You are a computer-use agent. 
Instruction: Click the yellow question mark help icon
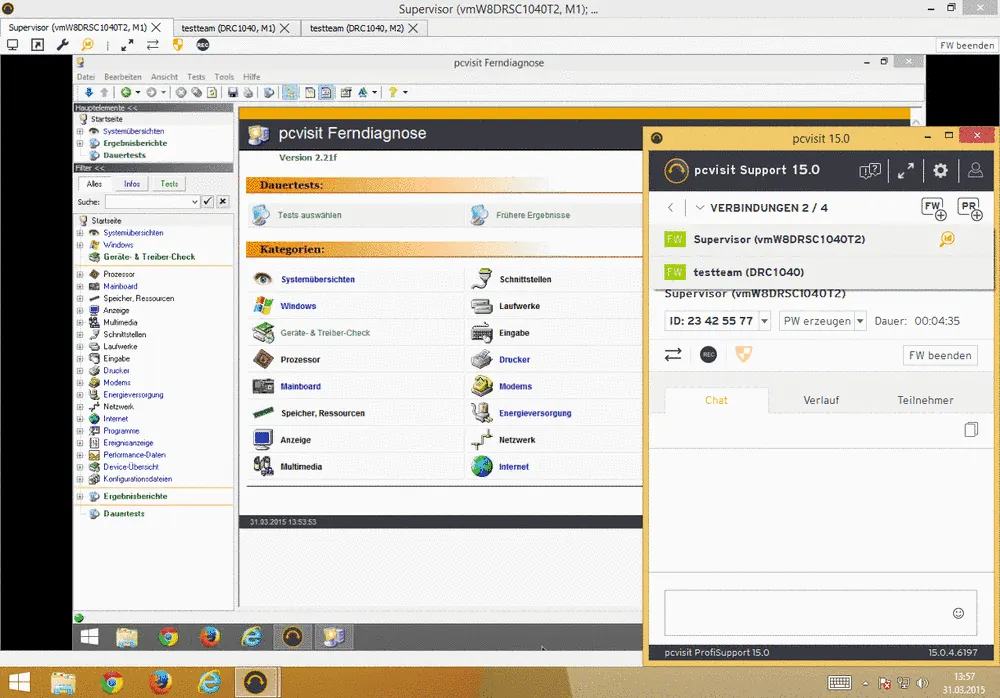pos(393,93)
